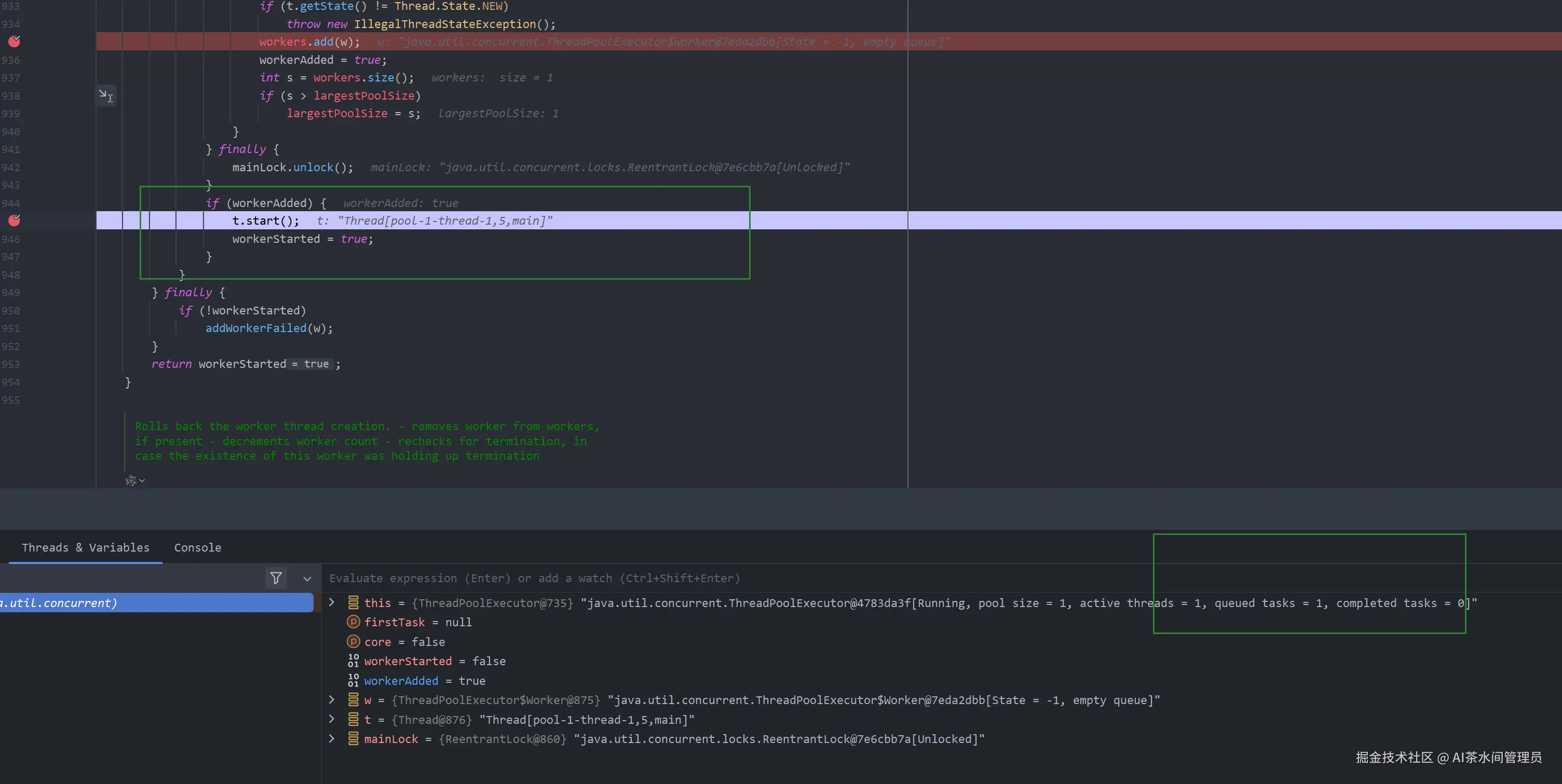Switch to the Console tab

point(198,547)
